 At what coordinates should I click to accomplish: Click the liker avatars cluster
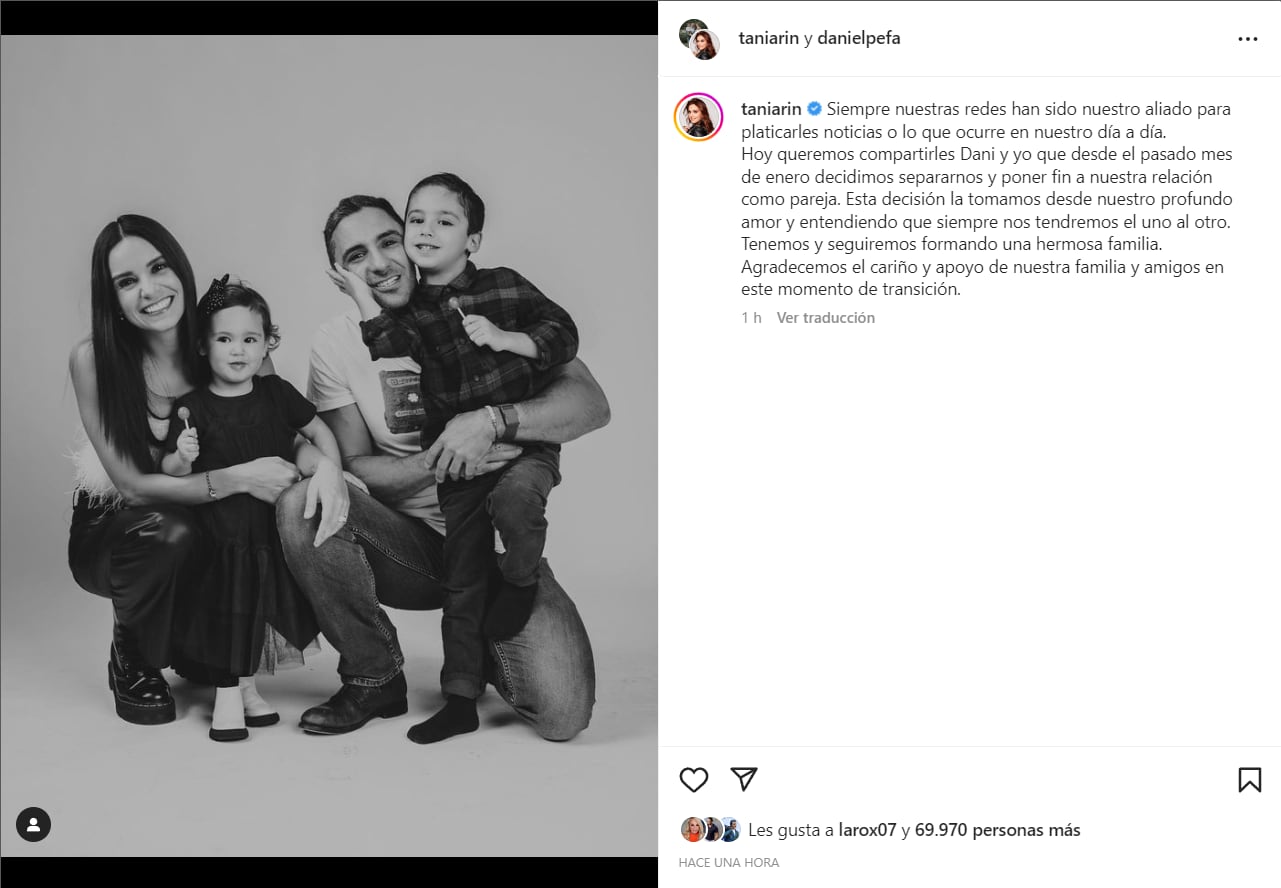coord(710,829)
